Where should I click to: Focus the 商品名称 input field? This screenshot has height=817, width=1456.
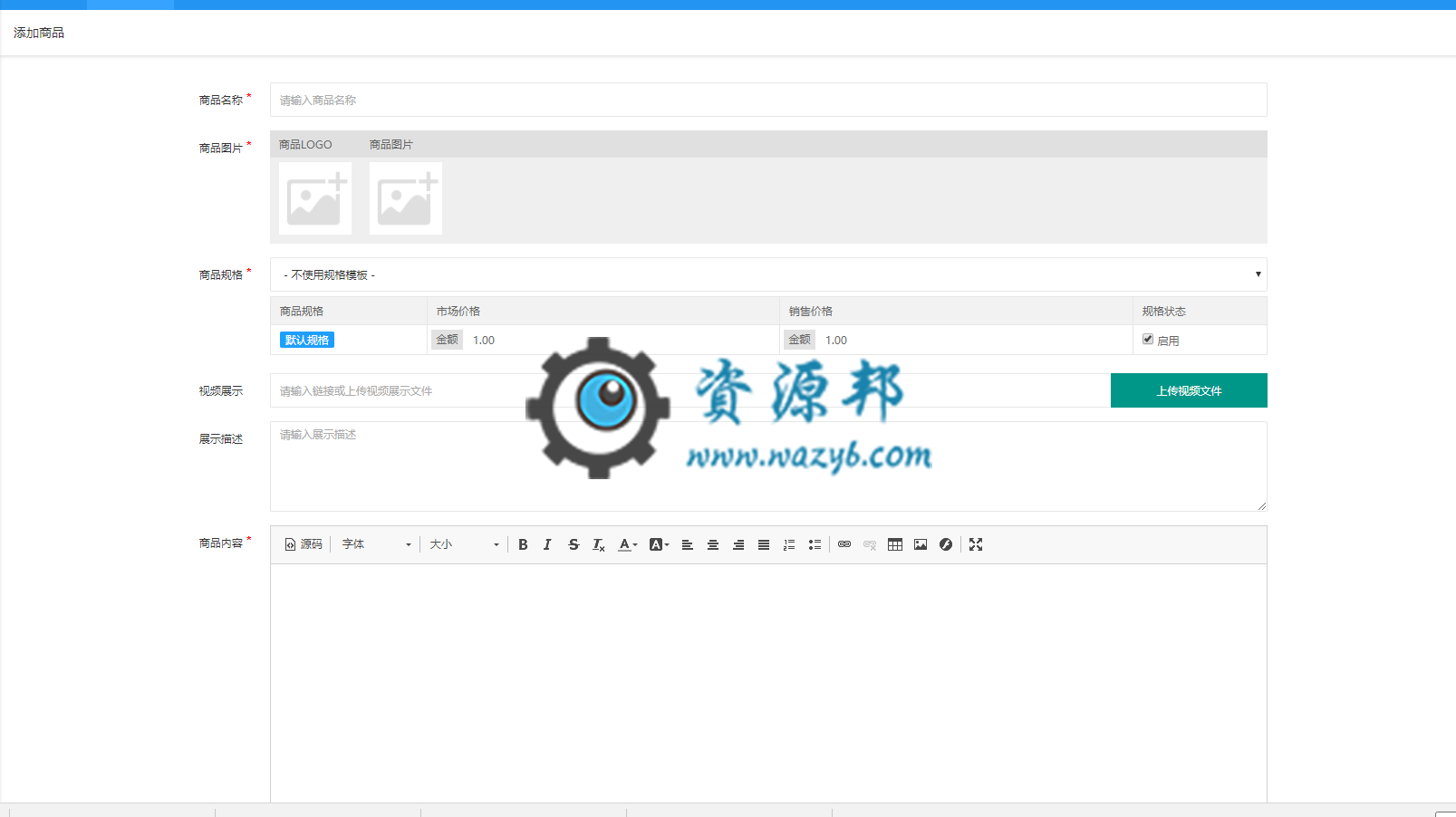tap(768, 100)
